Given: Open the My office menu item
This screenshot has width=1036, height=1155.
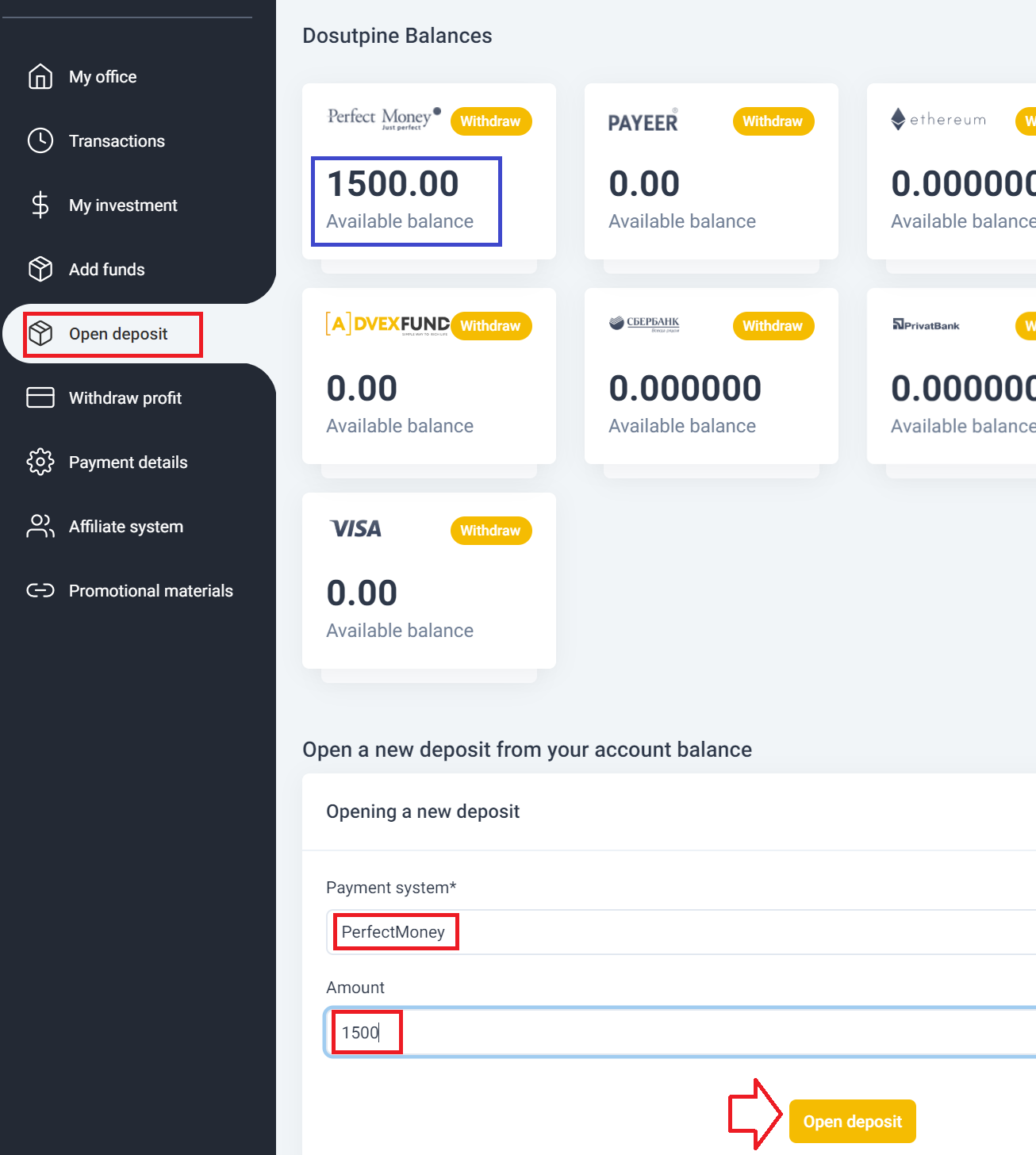Looking at the screenshot, I should 102,77.
